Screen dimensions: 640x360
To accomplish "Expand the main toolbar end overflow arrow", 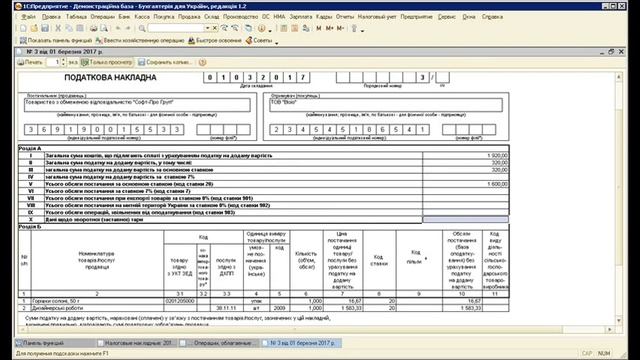I will 362,30.
